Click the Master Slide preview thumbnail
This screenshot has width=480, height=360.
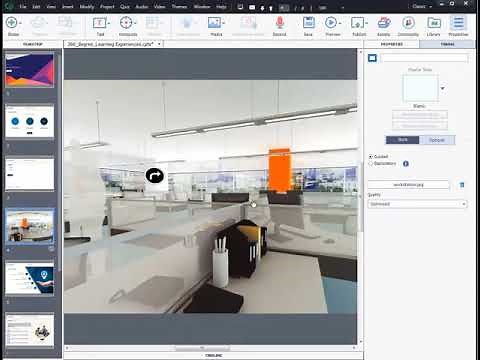[420, 88]
